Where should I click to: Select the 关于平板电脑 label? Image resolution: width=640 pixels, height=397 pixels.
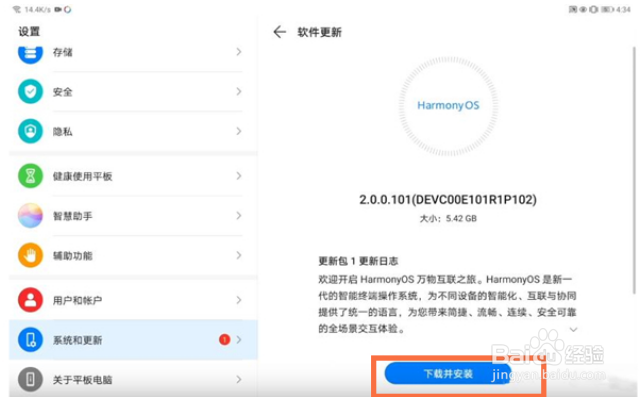[82, 380]
